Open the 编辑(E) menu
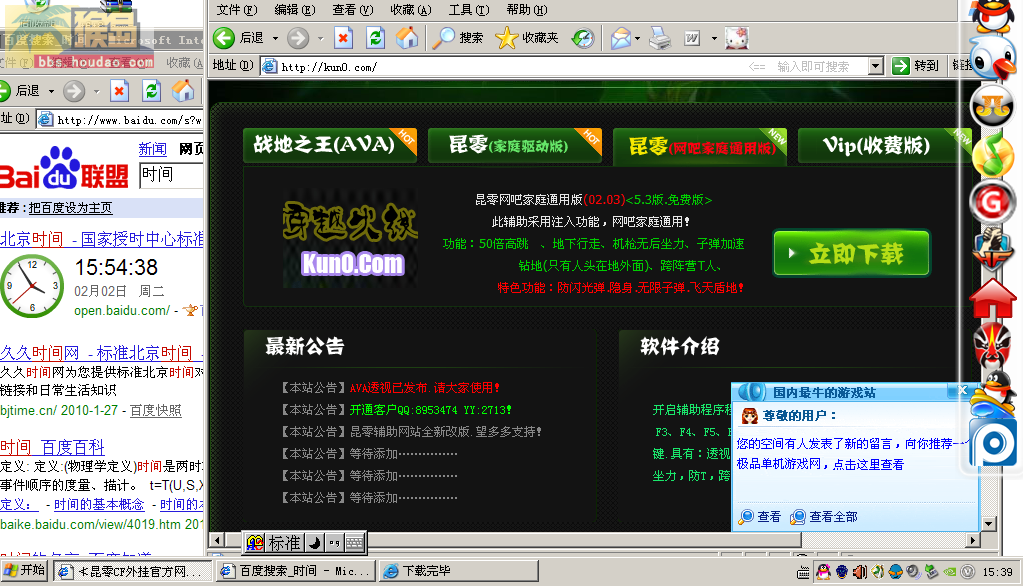1023x586 pixels. coord(295,10)
